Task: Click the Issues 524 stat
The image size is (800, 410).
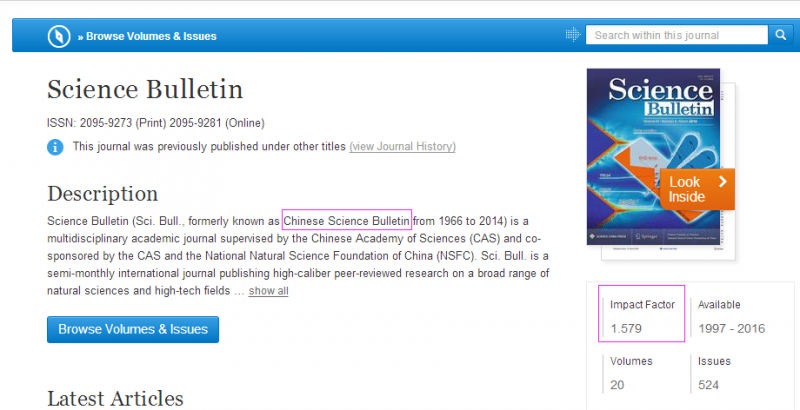Action: click(714, 372)
